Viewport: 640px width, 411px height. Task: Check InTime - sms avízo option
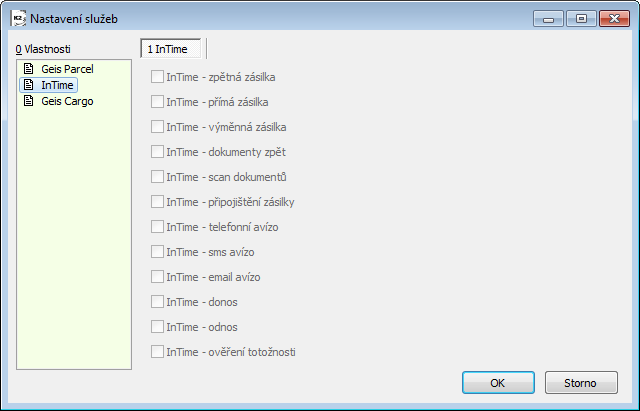click(x=157, y=251)
